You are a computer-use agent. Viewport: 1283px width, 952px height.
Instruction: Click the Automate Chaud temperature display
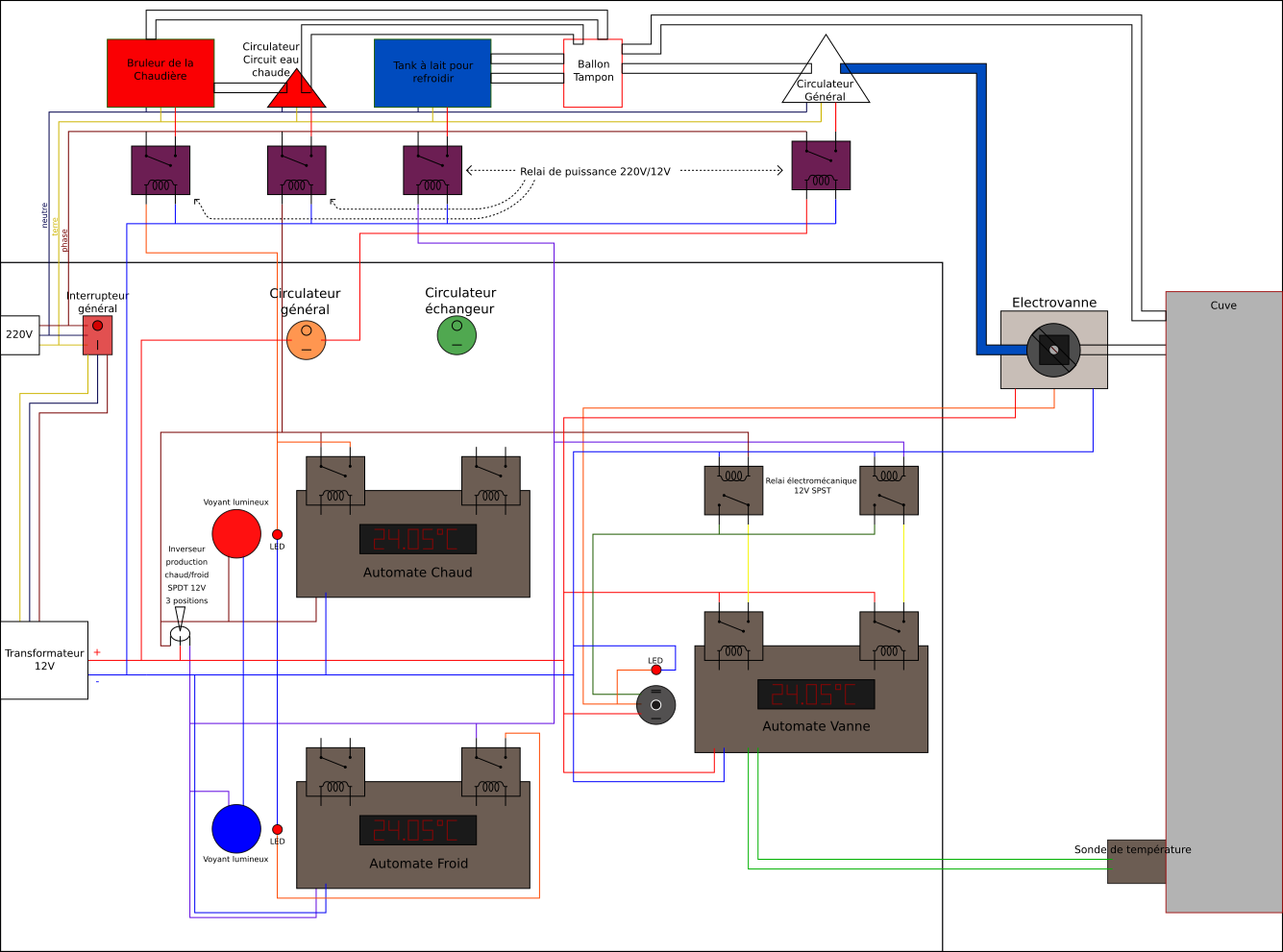pyautogui.click(x=418, y=539)
